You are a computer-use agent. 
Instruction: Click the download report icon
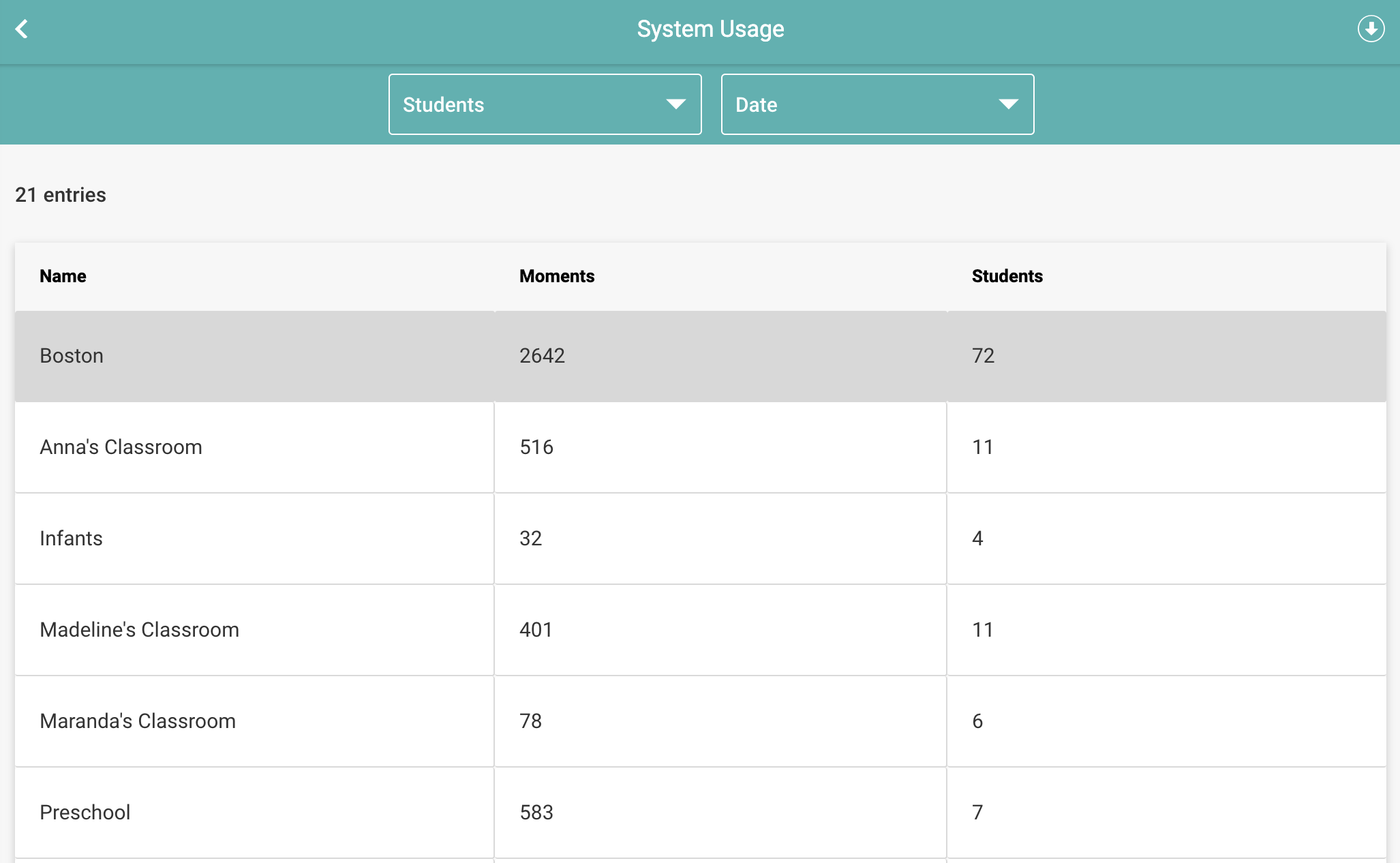pos(1372,29)
